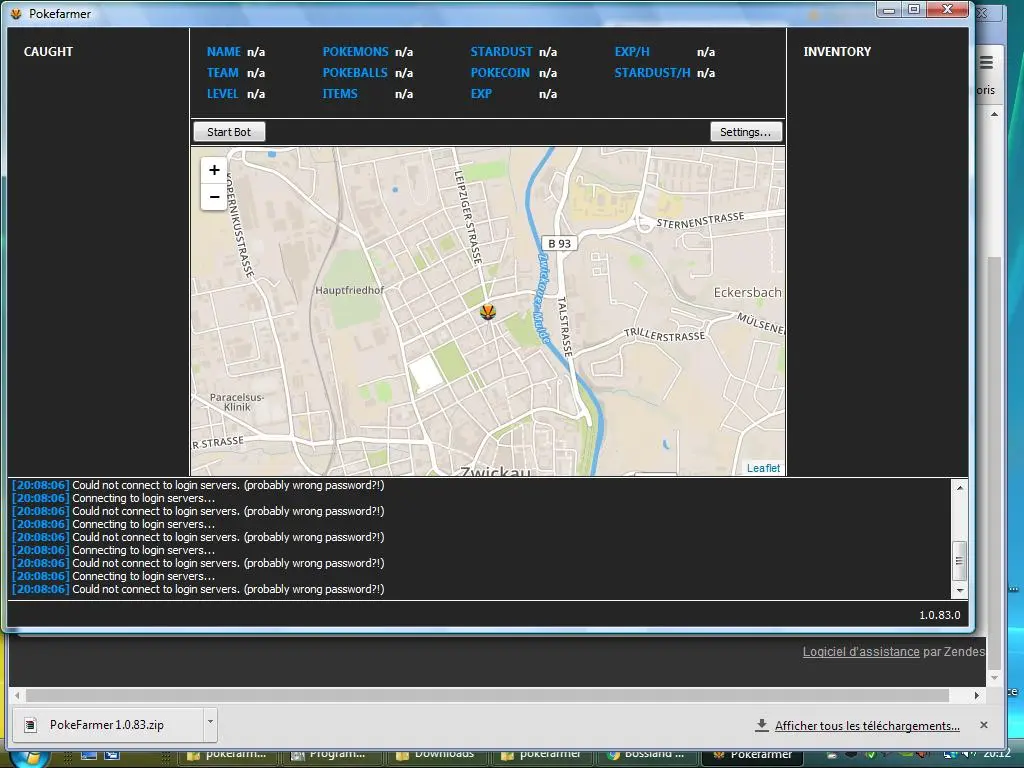
Task: Click the browser page scroll down arrow
Action: pyautogui.click(x=994, y=678)
